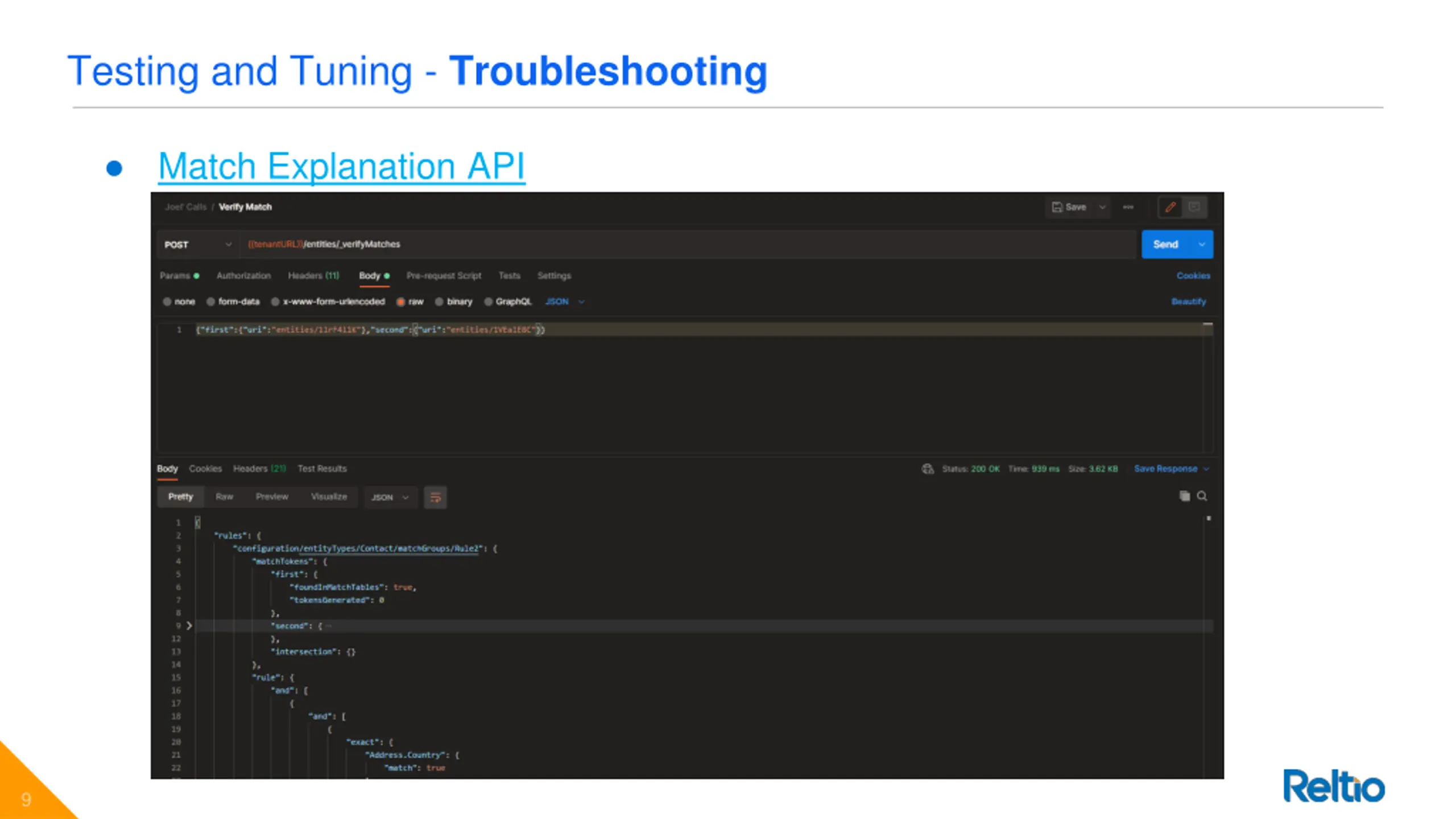
Task: Click the wrap lines icon in response toolbar
Action: tap(435, 498)
